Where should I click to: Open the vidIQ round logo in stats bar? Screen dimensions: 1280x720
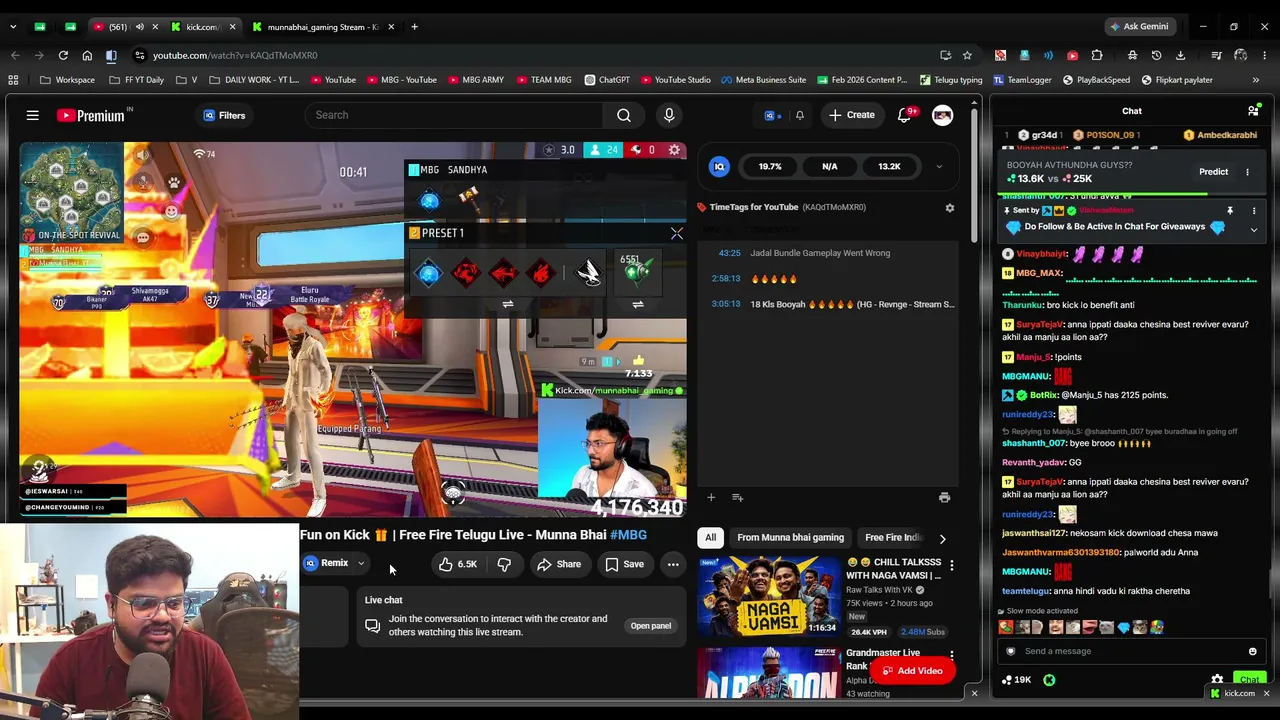click(719, 167)
